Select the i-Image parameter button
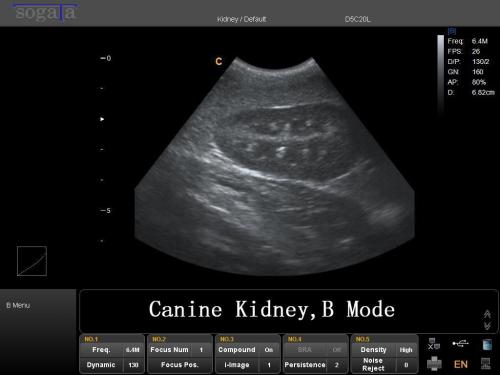The height and width of the screenshot is (375, 500). click(x=237, y=365)
